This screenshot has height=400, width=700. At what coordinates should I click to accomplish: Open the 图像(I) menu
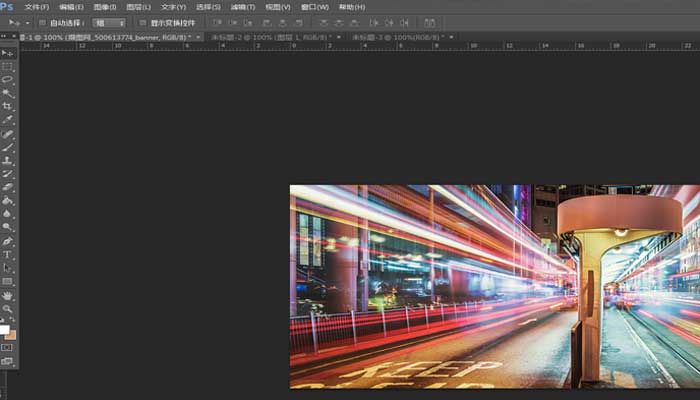click(104, 7)
